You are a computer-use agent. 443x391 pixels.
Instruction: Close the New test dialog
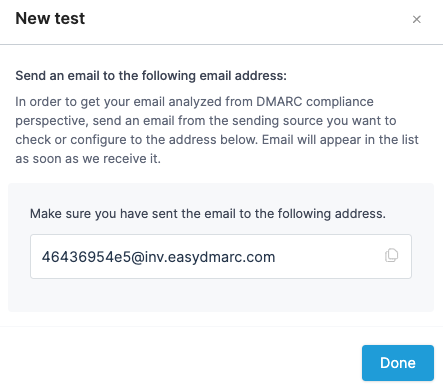coord(416,19)
